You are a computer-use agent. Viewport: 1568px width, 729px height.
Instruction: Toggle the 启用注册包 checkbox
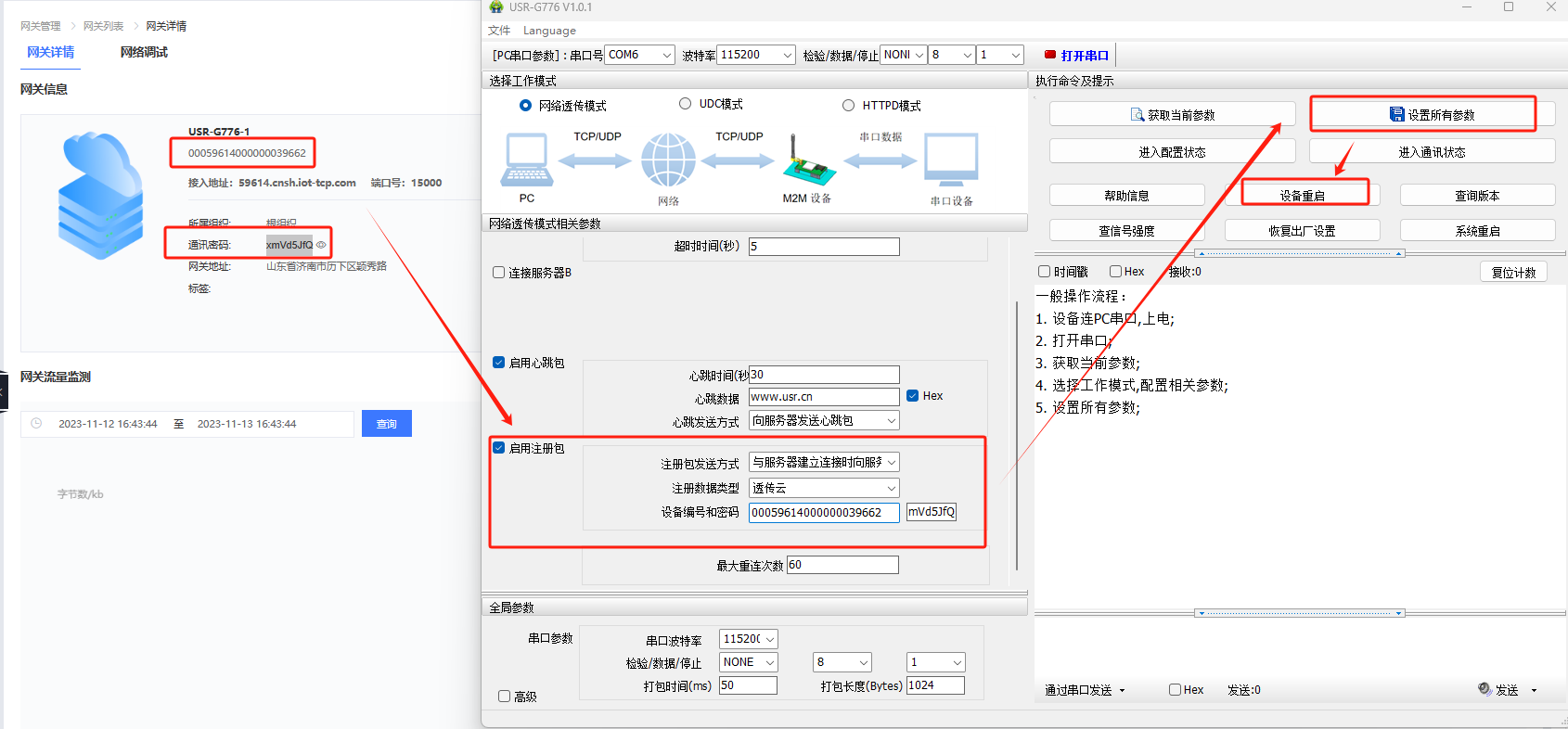499,448
